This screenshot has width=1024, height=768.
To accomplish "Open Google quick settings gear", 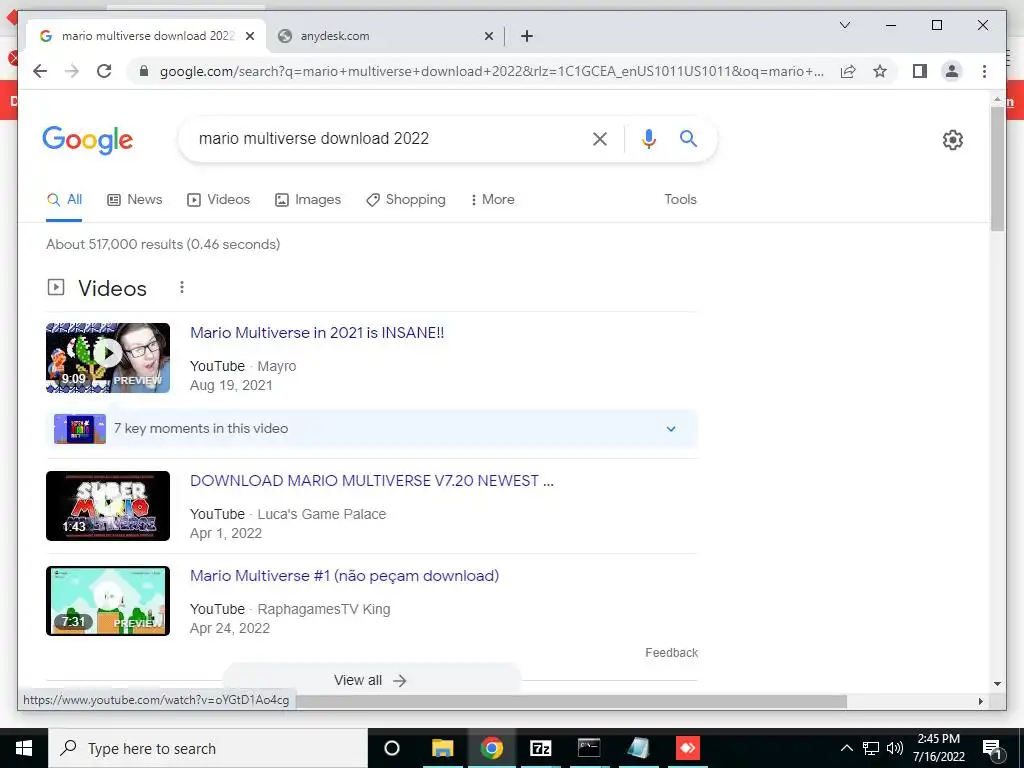I will pyautogui.click(x=952, y=140).
